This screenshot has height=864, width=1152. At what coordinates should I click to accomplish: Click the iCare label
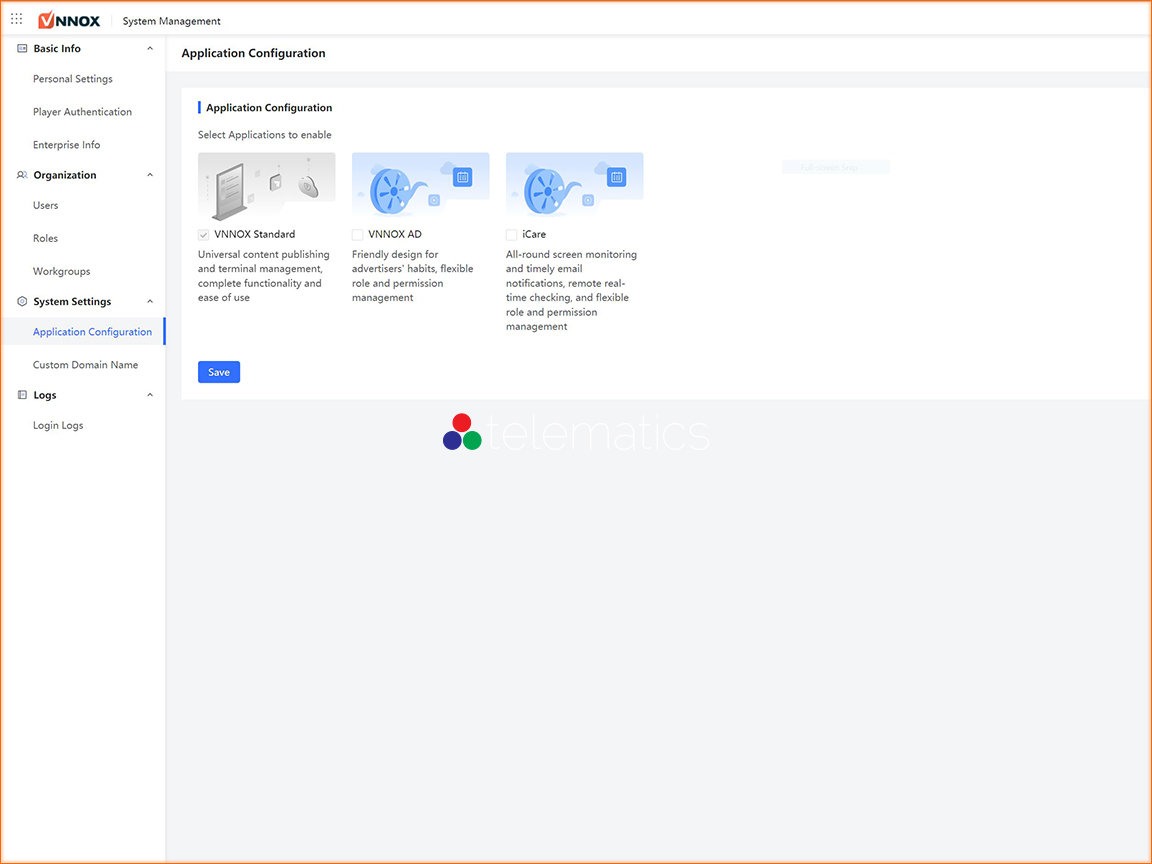coord(534,234)
